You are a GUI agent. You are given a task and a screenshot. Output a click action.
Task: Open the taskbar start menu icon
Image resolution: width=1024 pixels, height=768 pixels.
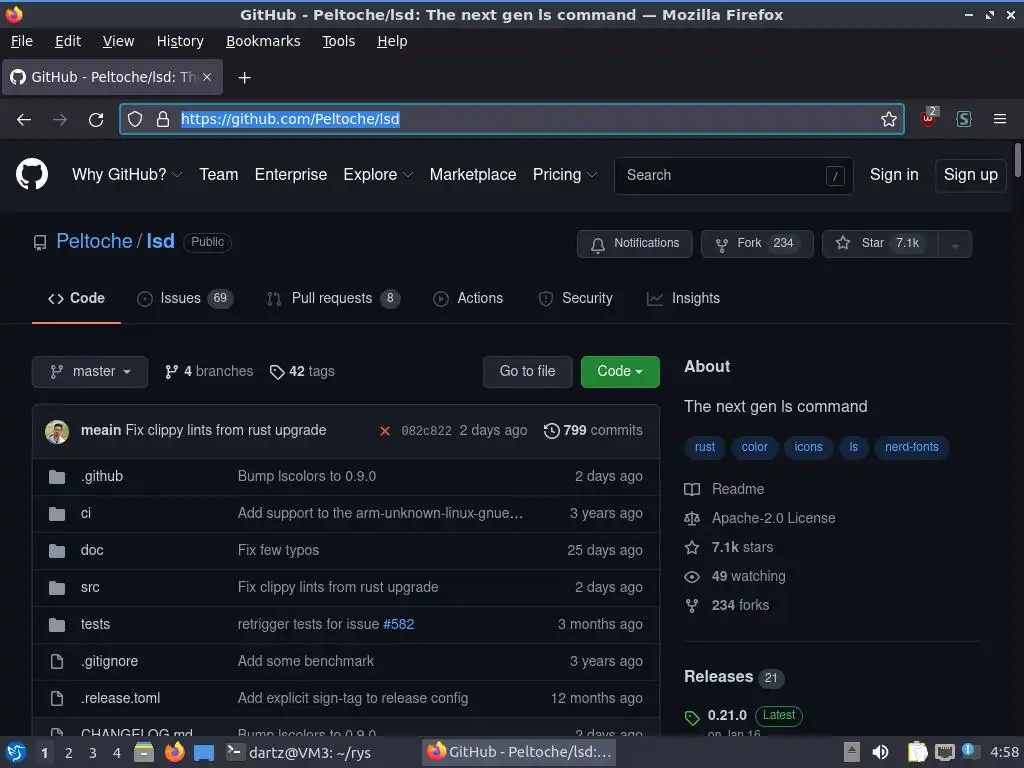click(16, 752)
